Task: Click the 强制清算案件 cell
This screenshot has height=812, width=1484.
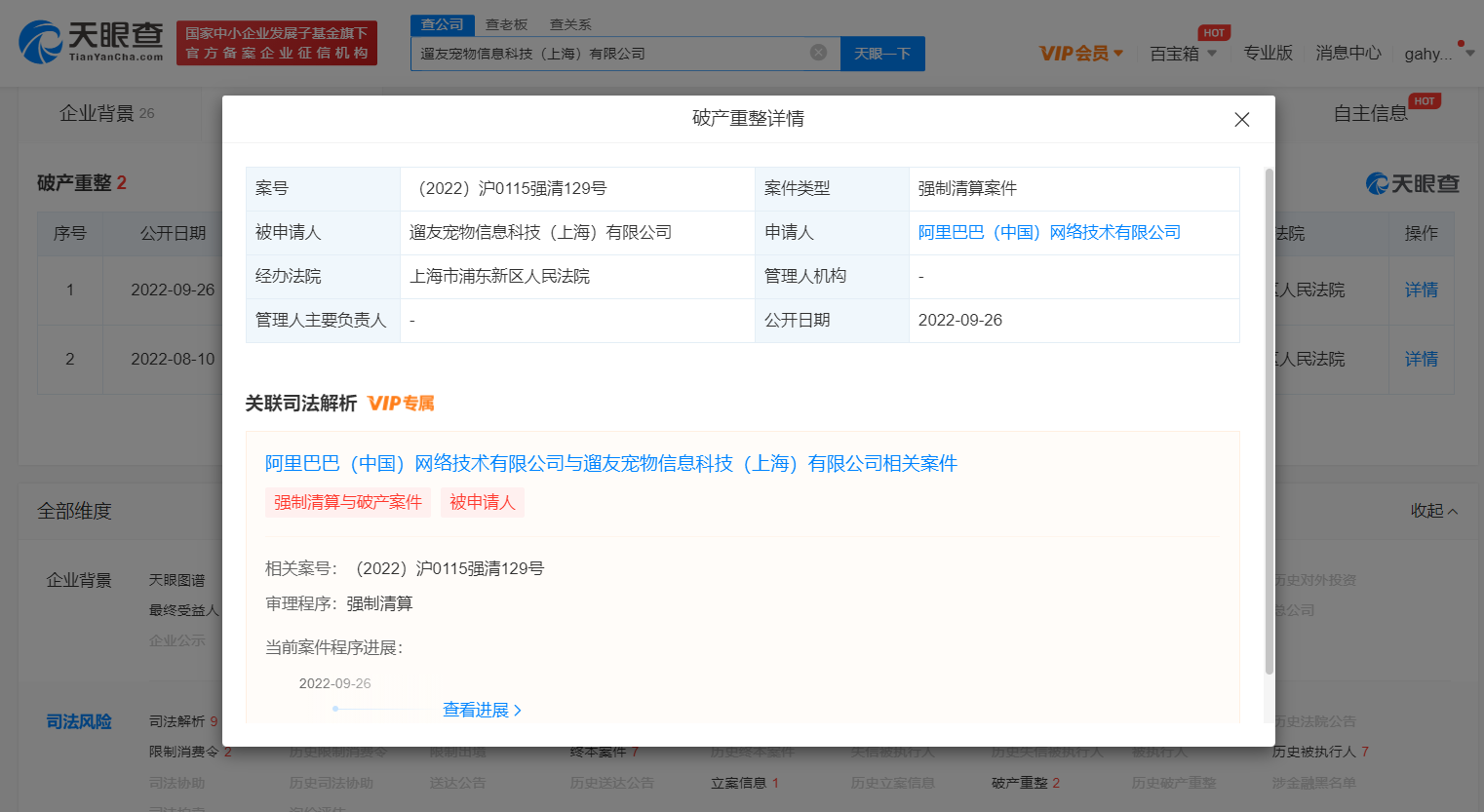Action: [x=1074, y=189]
